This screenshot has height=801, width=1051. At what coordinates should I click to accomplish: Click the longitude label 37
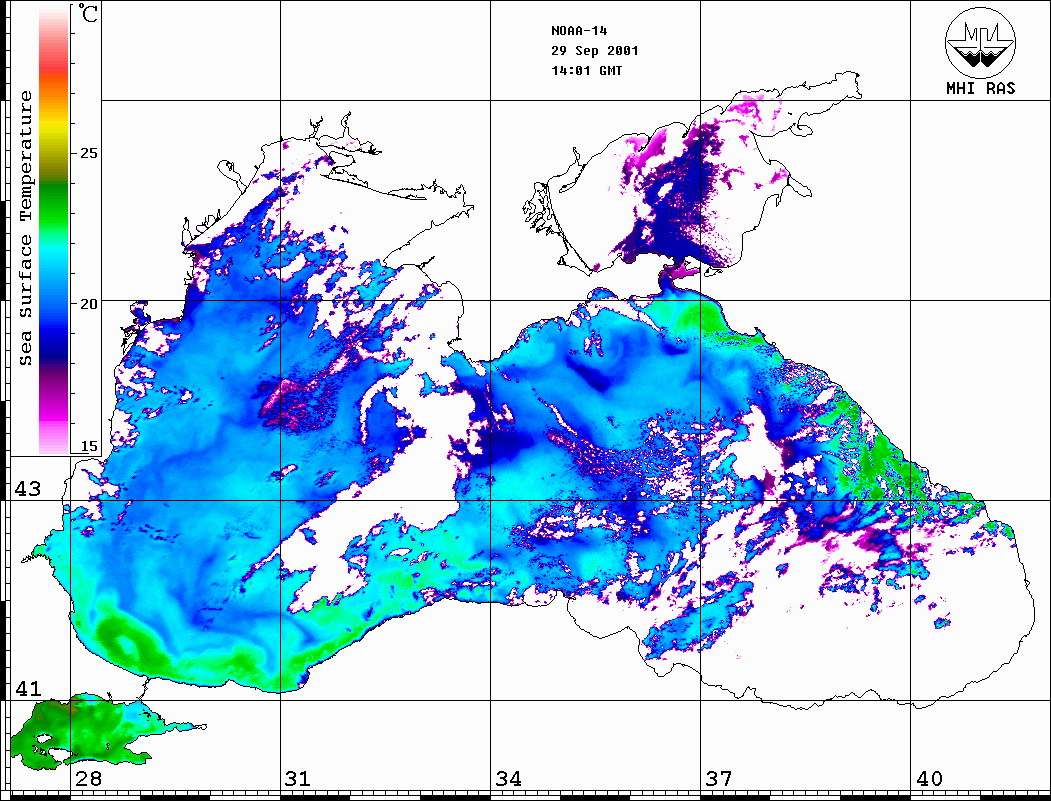click(719, 778)
